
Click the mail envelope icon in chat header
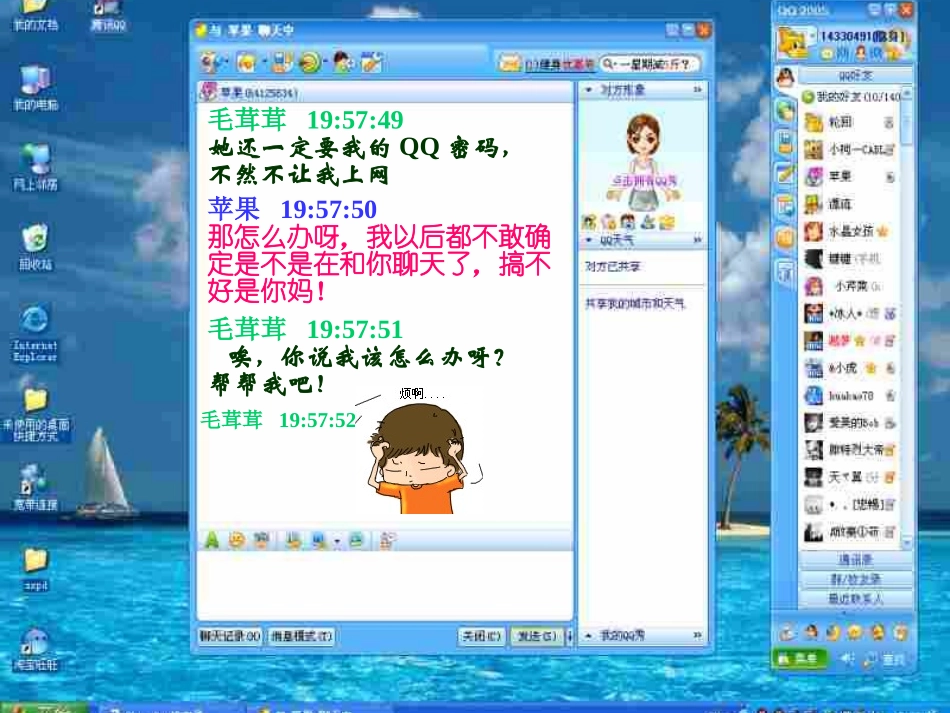510,63
